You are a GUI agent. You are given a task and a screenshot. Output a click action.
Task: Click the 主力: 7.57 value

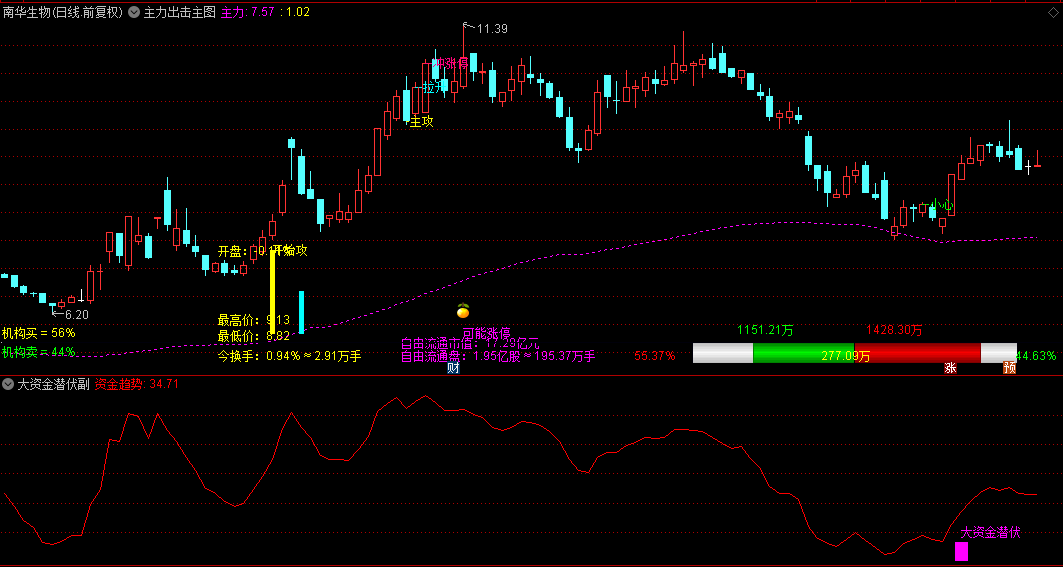pos(247,12)
